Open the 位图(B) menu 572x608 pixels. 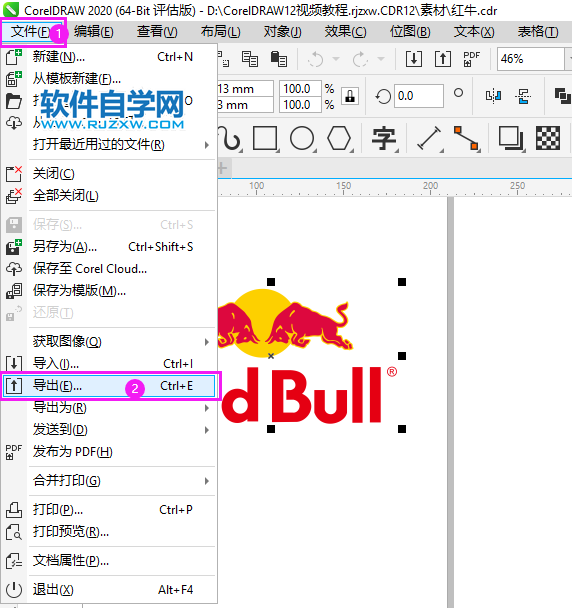(410, 32)
